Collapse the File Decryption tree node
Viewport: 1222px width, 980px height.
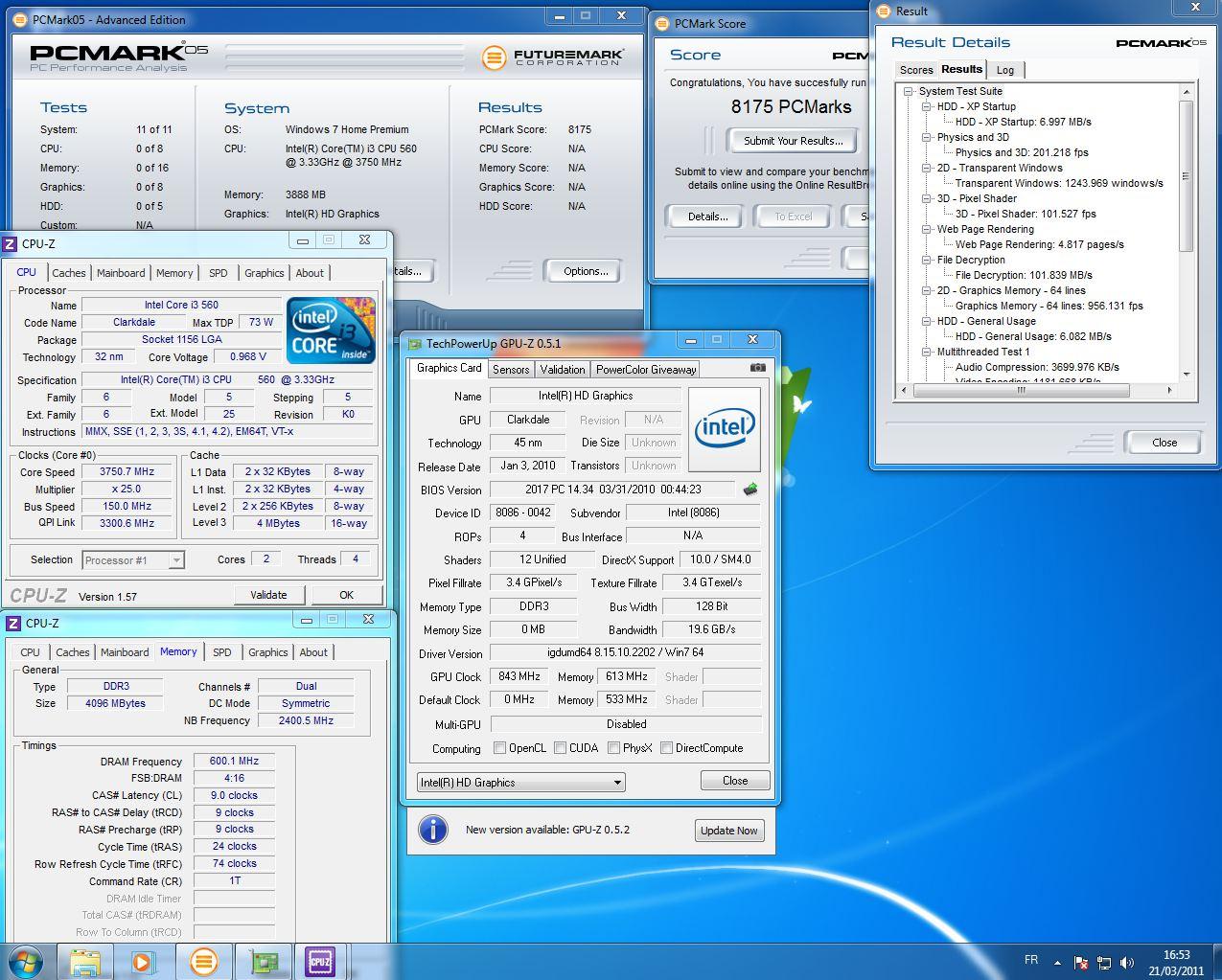[x=926, y=261]
